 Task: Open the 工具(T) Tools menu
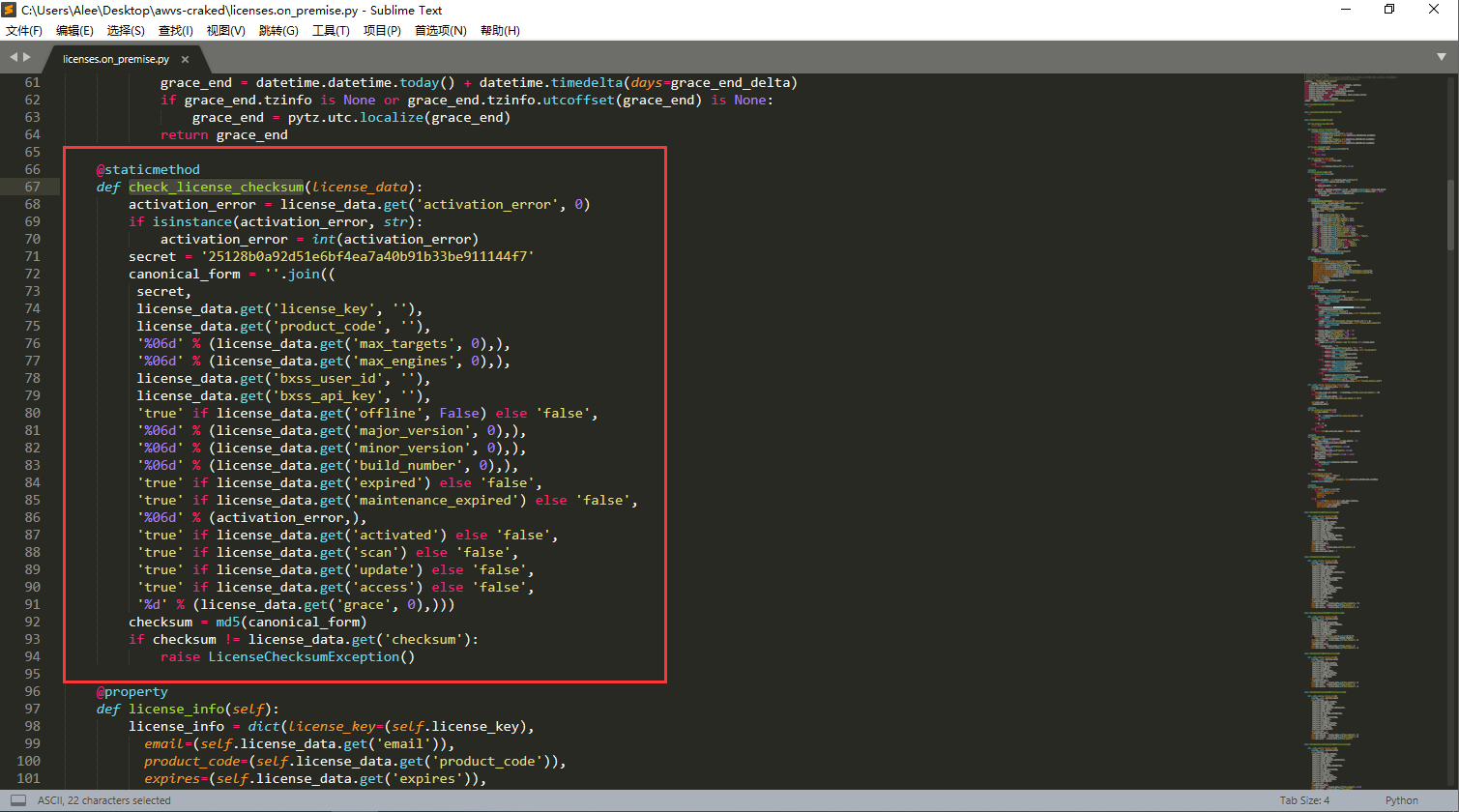click(331, 31)
